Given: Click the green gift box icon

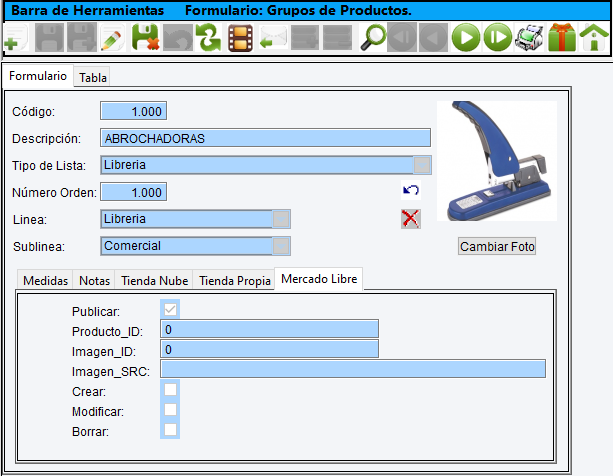Looking at the screenshot, I should (x=562, y=38).
